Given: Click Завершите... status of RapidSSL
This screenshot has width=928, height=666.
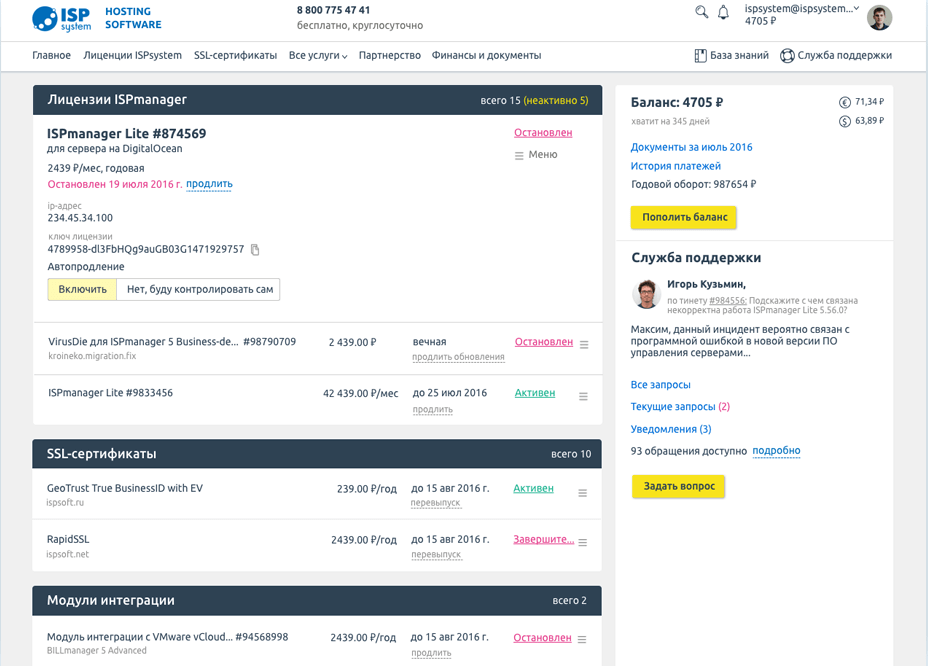Looking at the screenshot, I should coord(543,539).
